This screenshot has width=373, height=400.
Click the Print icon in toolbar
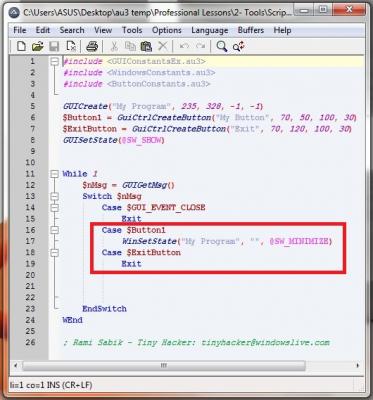point(92,46)
